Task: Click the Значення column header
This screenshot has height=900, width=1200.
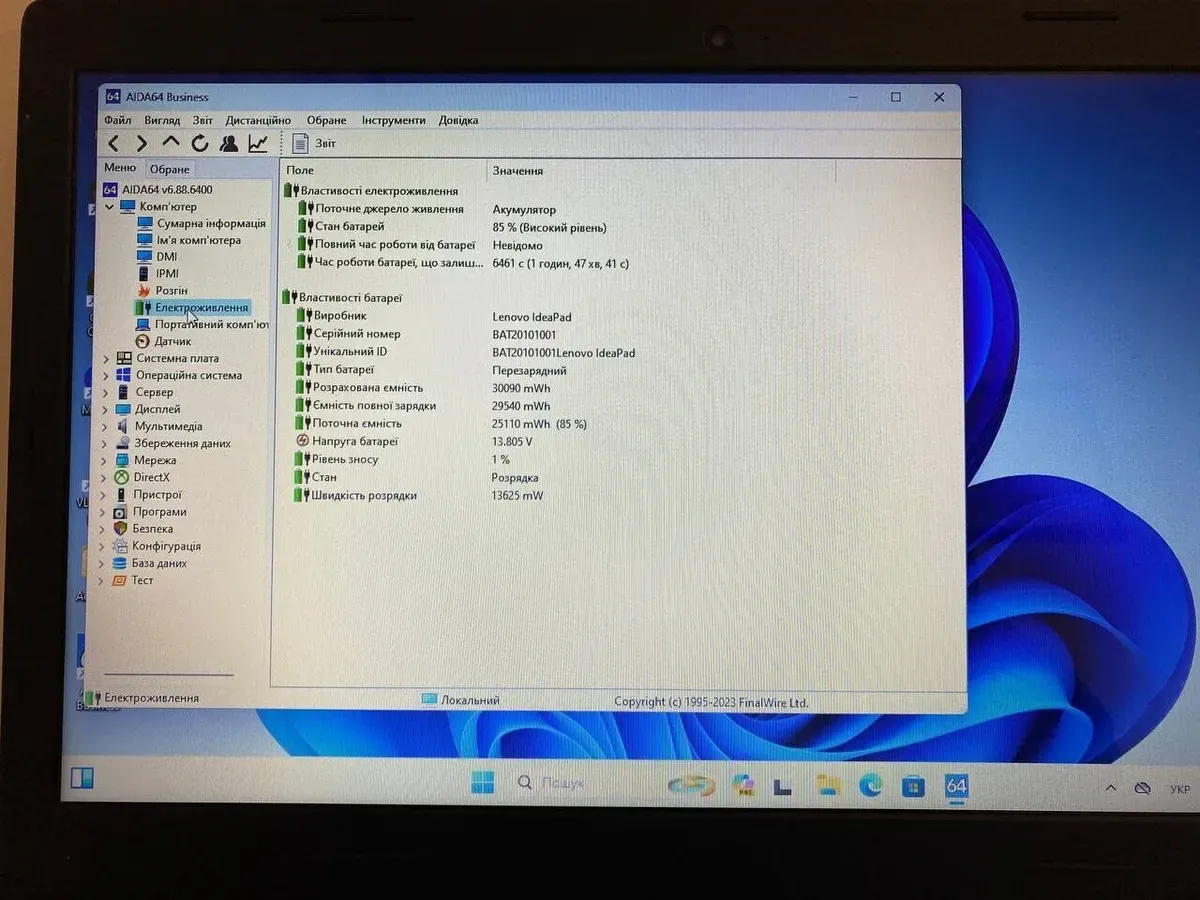Action: pos(518,171)
